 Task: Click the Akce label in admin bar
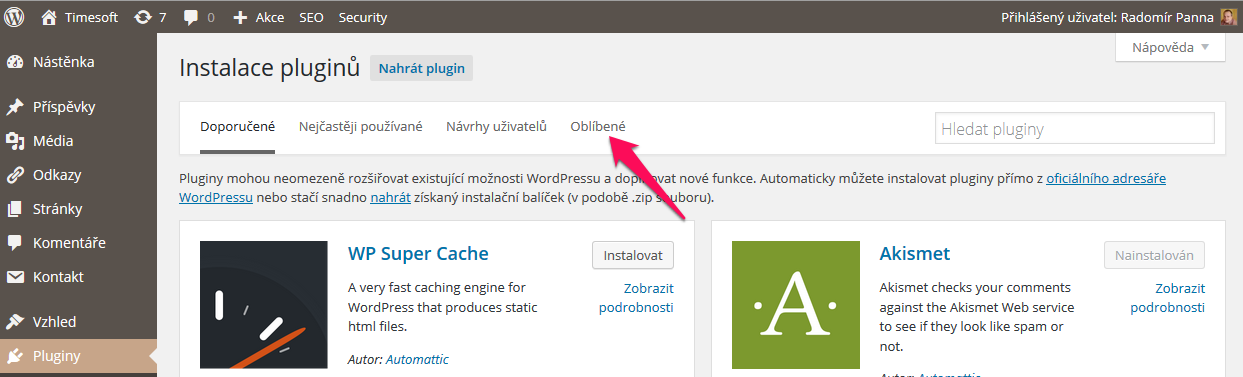(x=270, y=17)
